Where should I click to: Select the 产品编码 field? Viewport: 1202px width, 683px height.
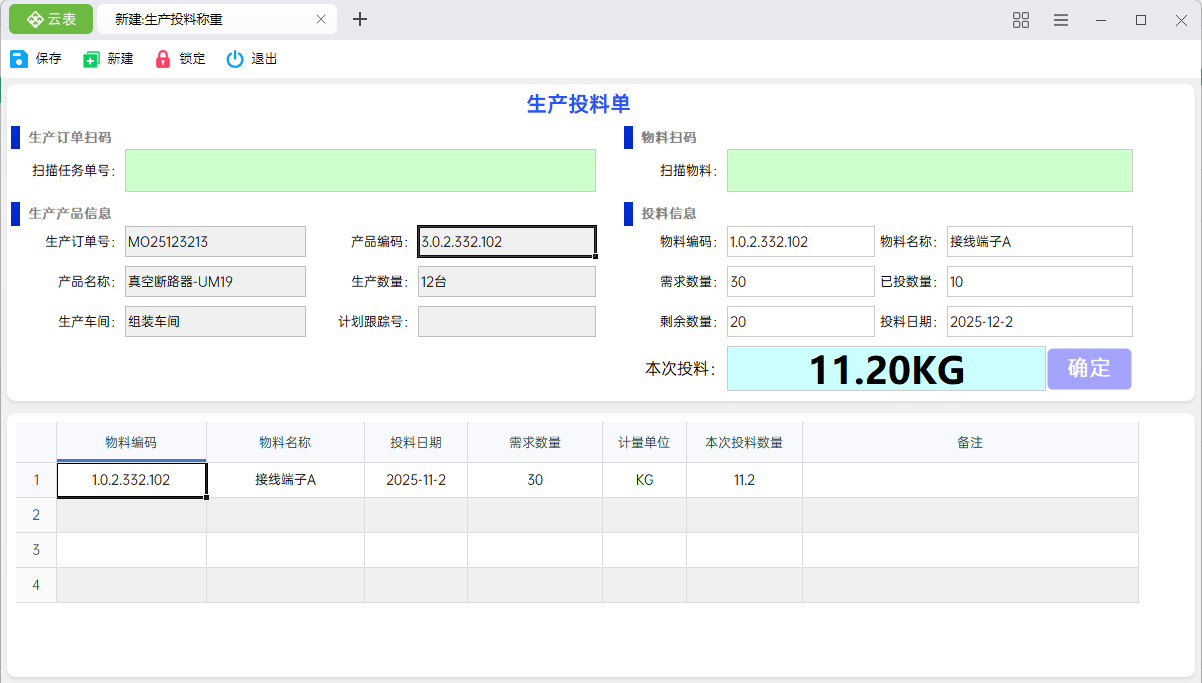click(506, 241)
